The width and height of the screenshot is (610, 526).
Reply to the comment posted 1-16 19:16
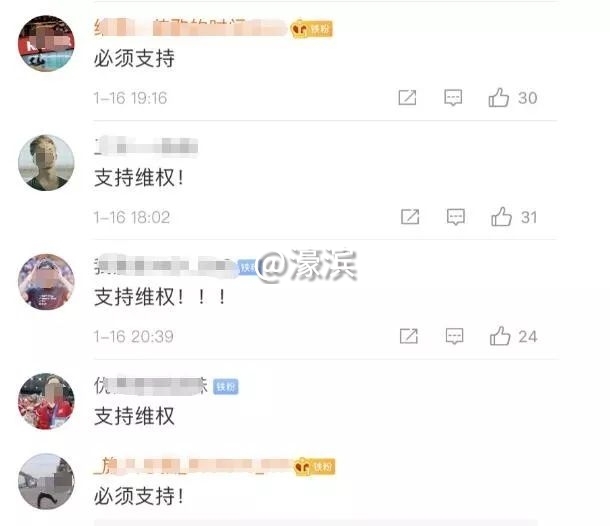pos(453,97)
